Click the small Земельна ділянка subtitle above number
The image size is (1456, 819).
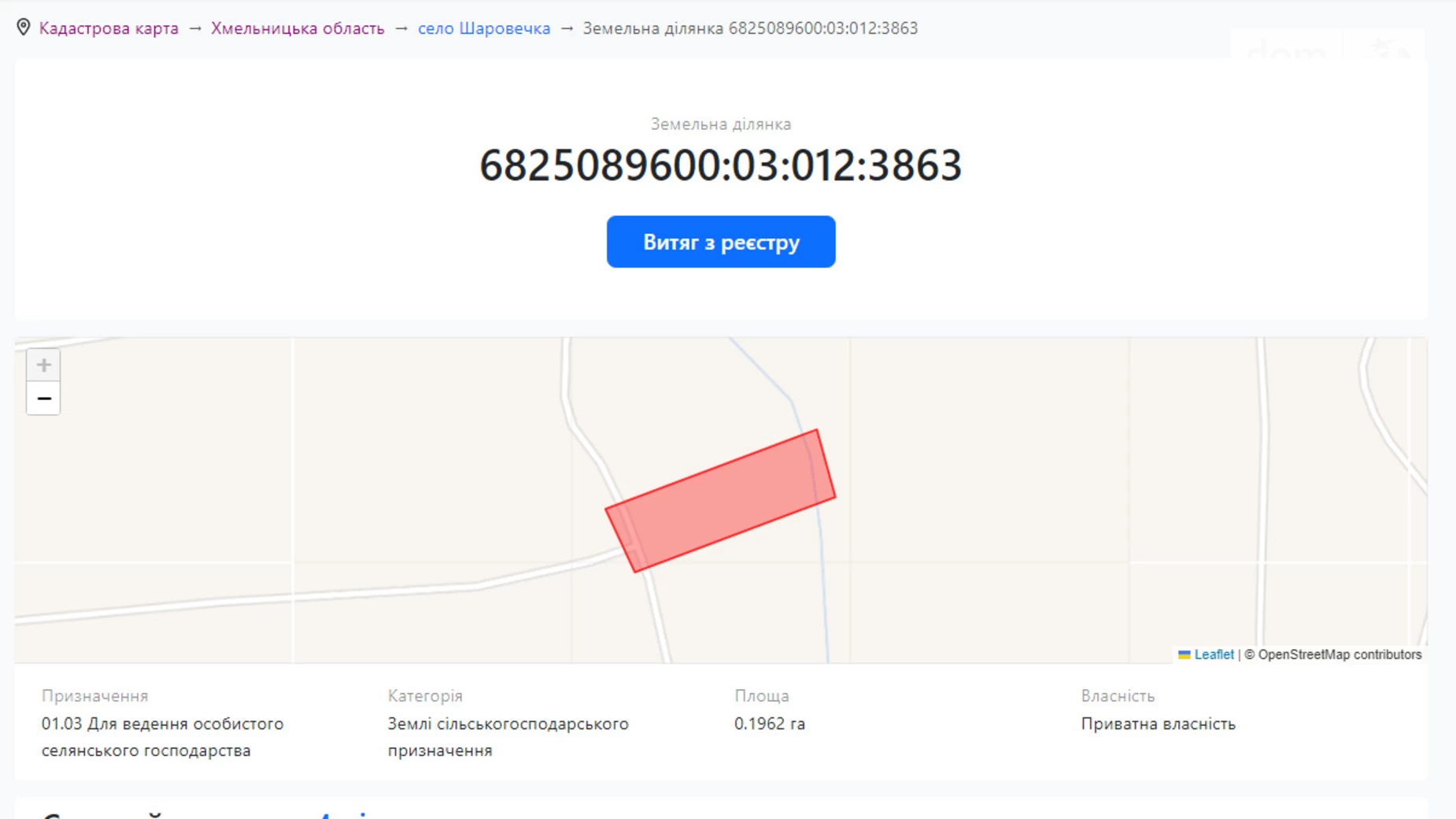(721, 124)
